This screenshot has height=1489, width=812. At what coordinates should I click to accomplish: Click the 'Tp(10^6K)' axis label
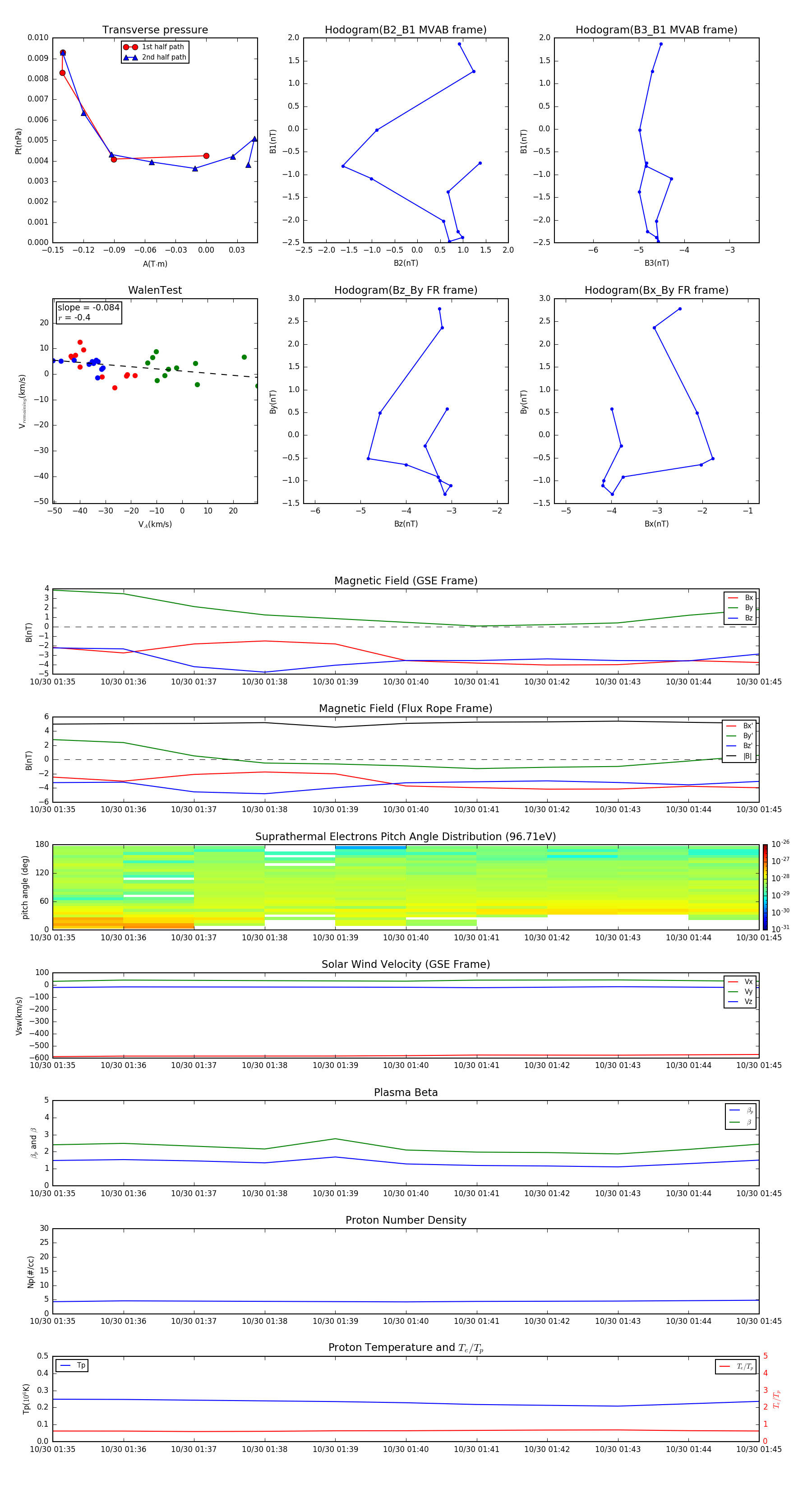(x=26, y=1399)
